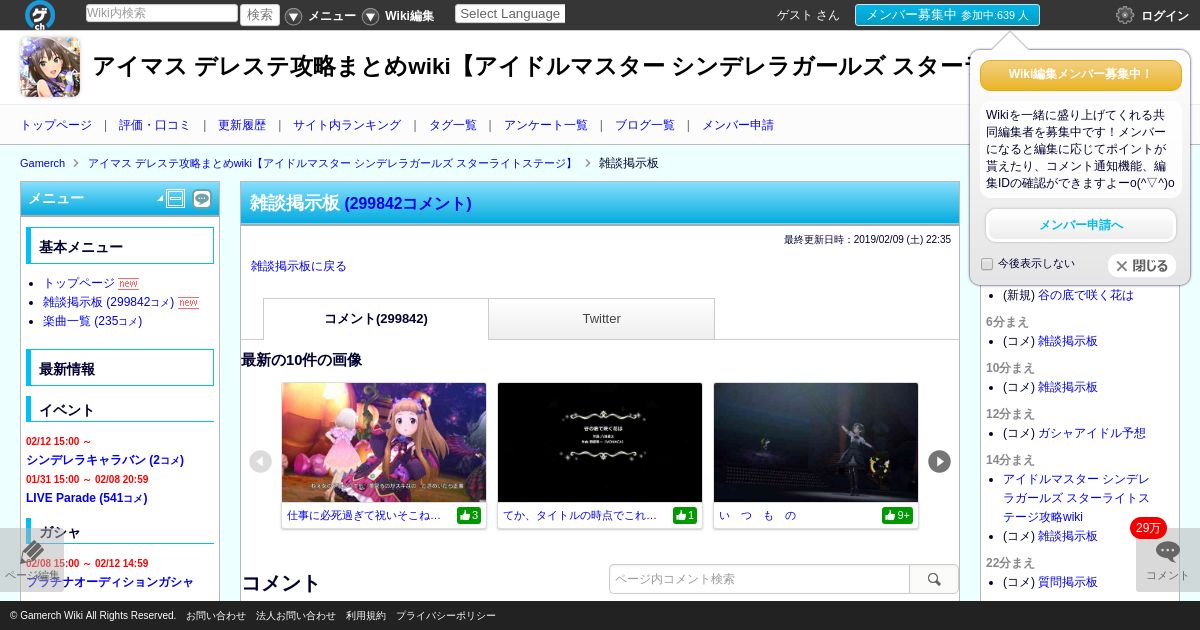Open the third carousel stage image
The image size is (1200, 630).
coord(816,442)
